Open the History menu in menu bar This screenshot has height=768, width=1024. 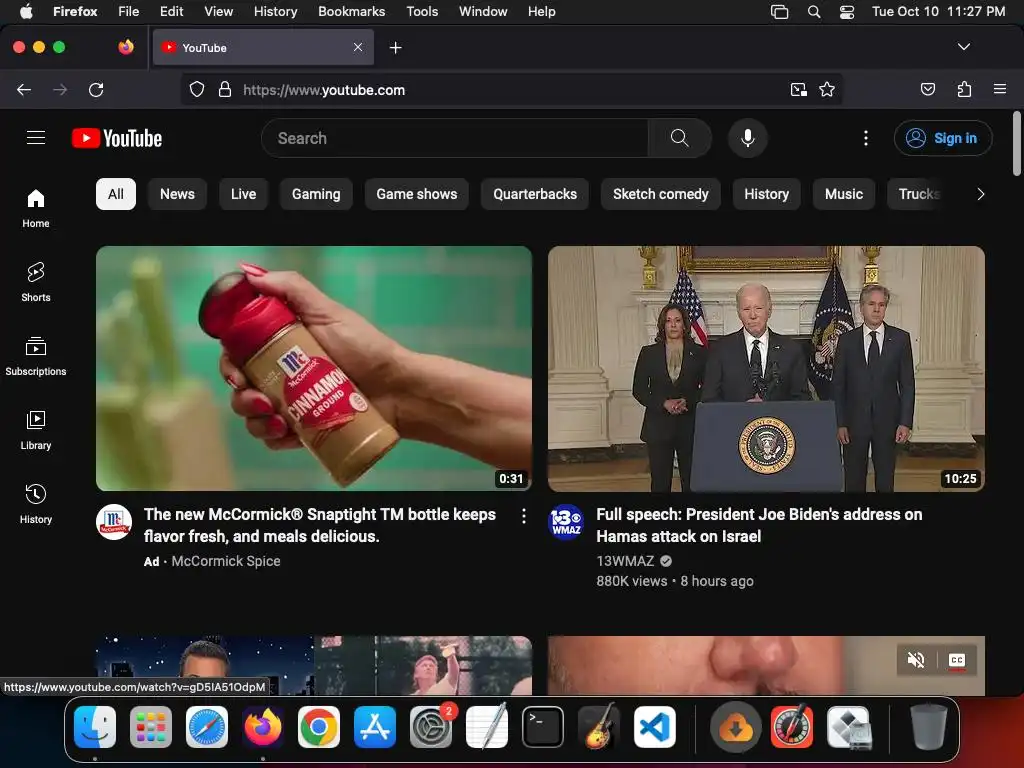pyautogui.click(x=275, y=12)
